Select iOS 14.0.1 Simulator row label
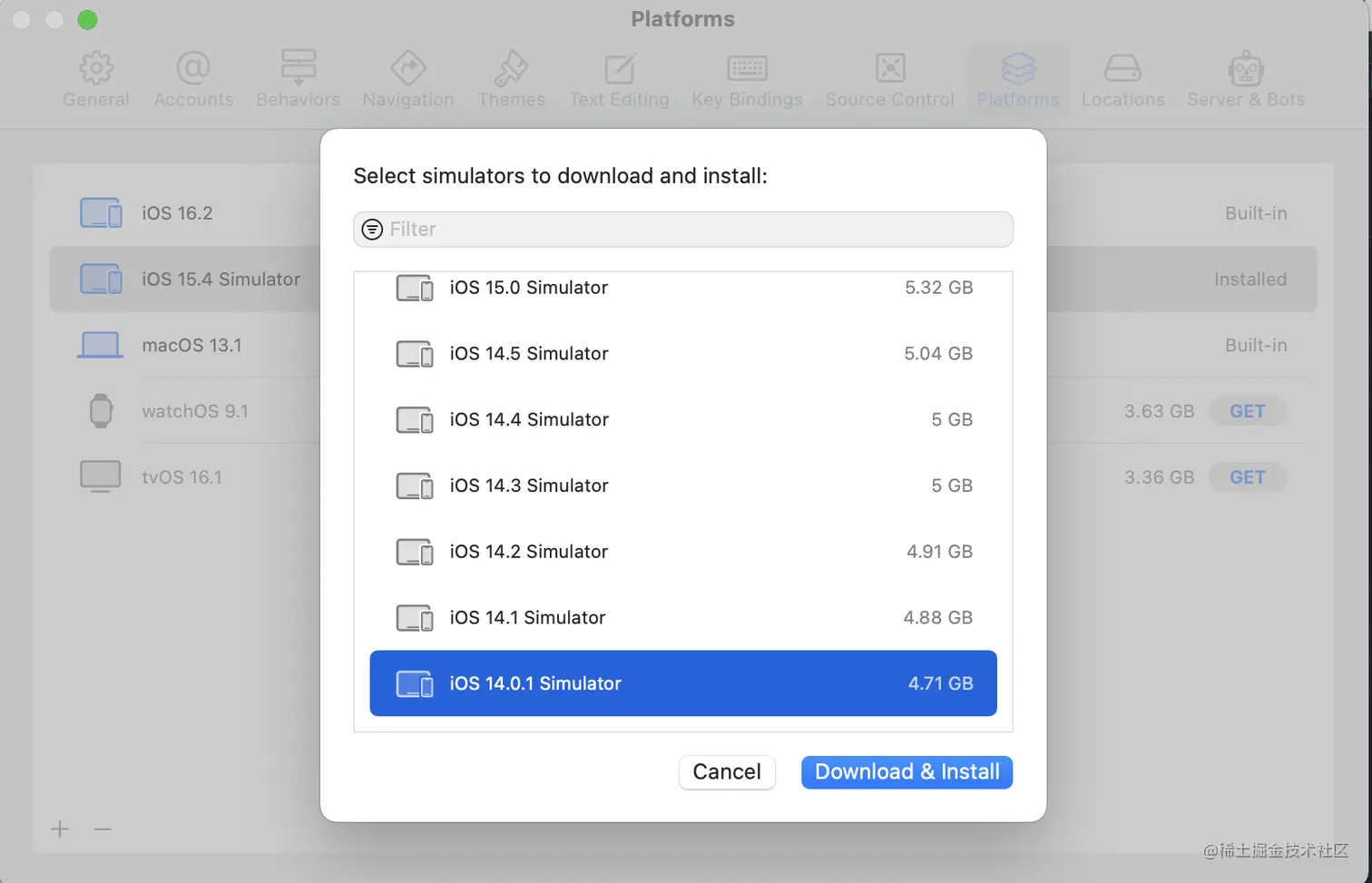The image size is (1372, 883). click(x=535, y=683)
